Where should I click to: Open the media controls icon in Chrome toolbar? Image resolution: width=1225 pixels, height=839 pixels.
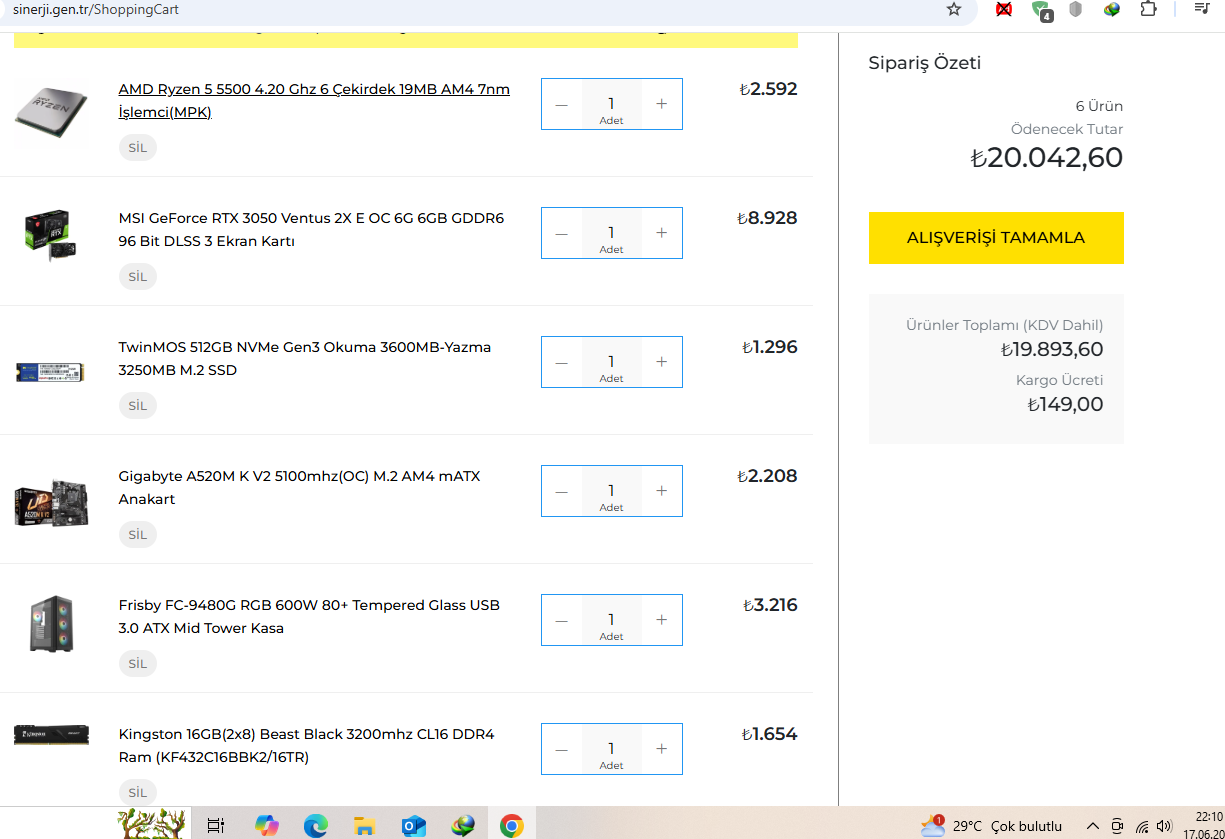[1202, 8]
